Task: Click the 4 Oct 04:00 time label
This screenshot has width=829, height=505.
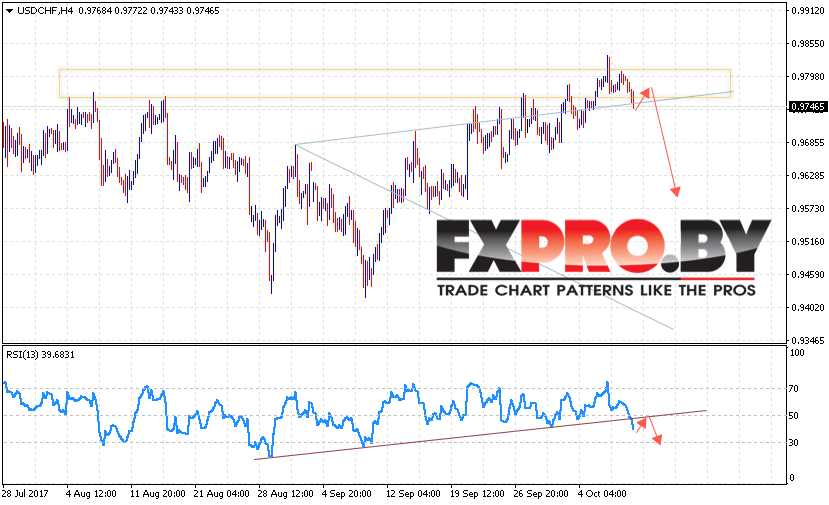Action: point(602,493)
